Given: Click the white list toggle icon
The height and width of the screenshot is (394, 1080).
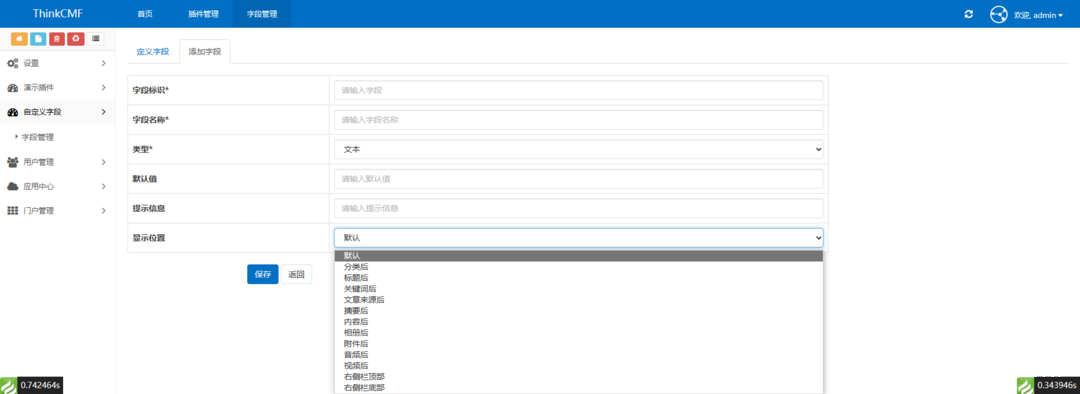Looking at the screenshot, I should (x=95, y=39).
